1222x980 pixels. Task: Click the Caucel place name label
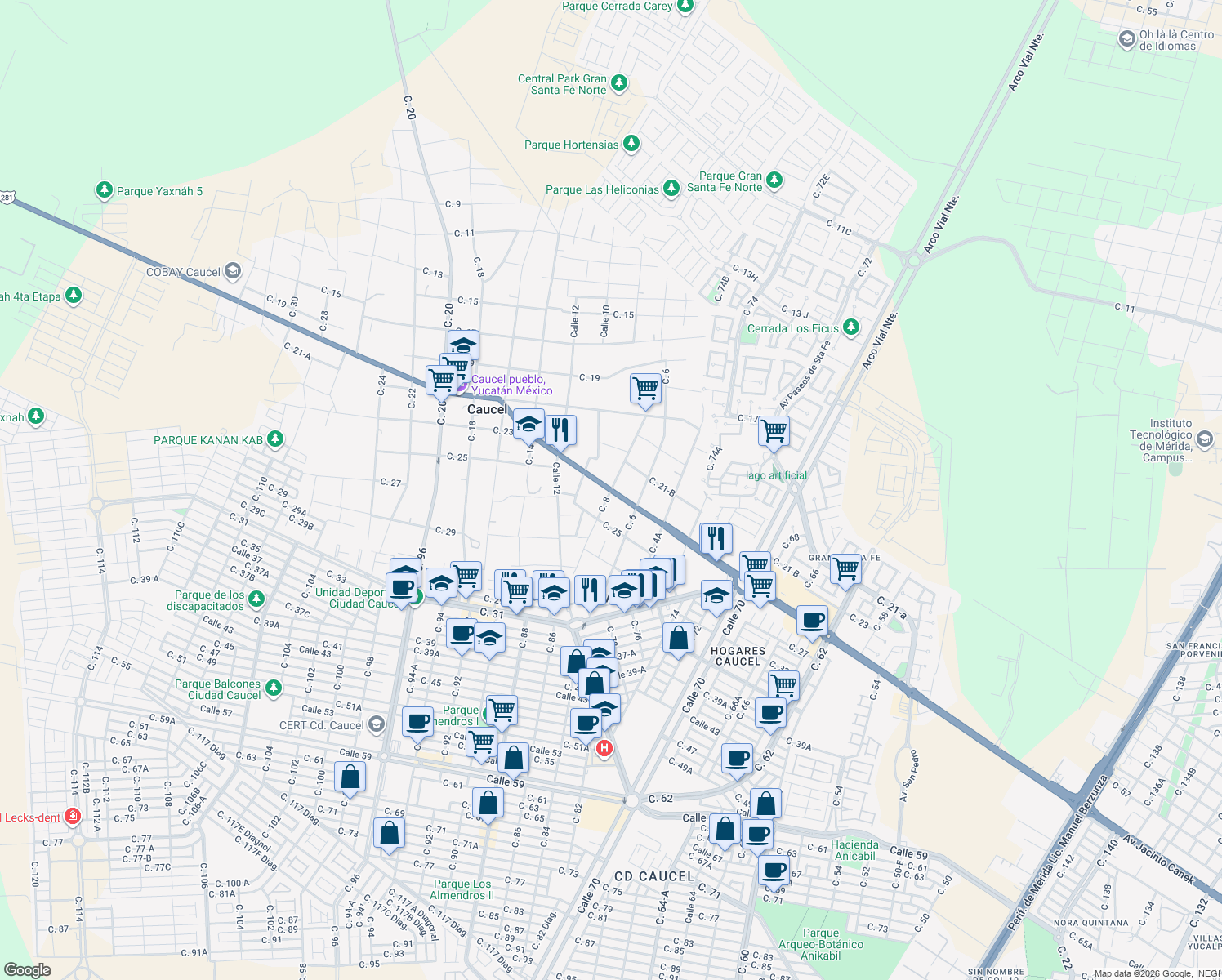coord(488,408)
